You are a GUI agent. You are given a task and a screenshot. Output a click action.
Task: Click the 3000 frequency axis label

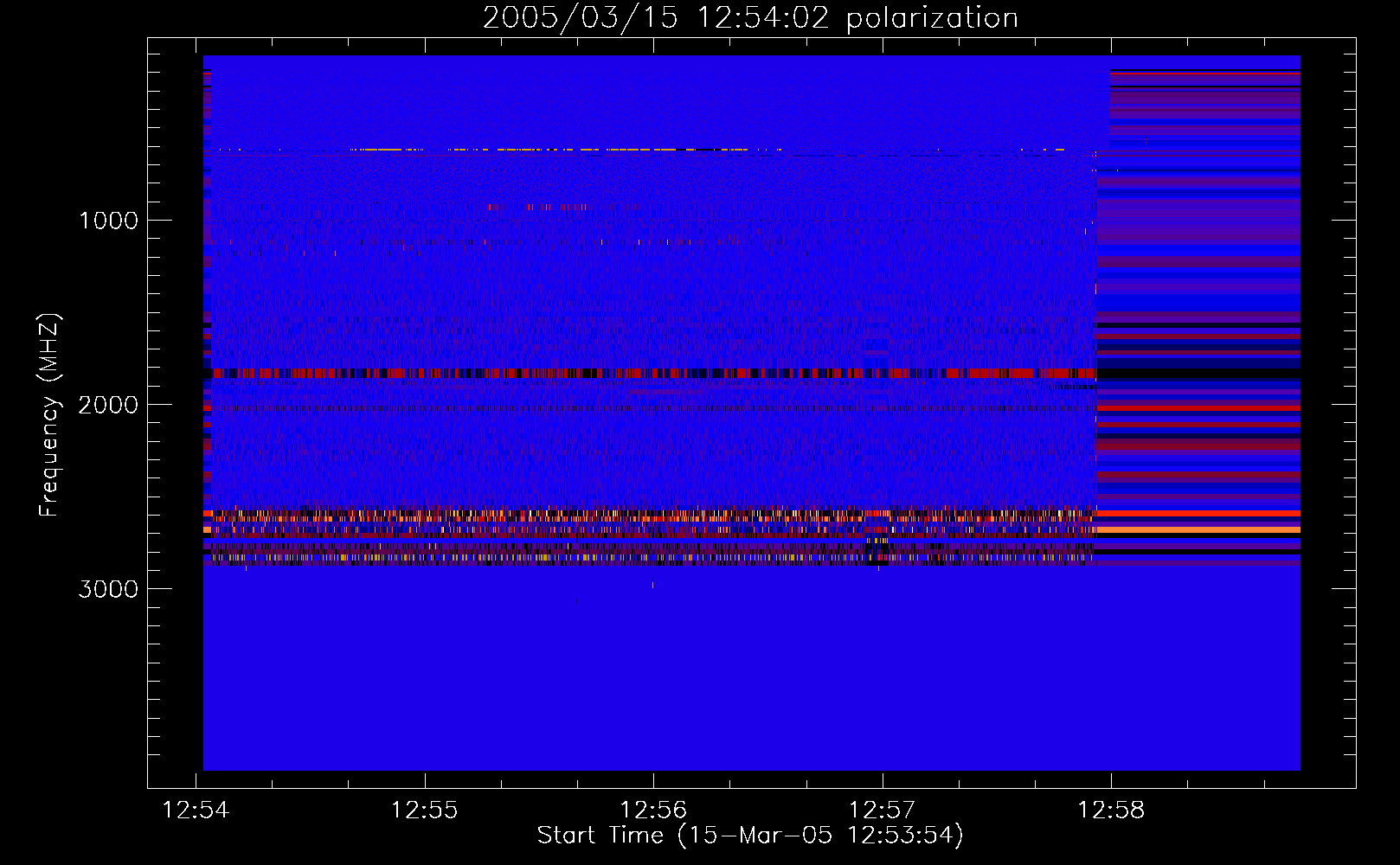click(108, 589)
